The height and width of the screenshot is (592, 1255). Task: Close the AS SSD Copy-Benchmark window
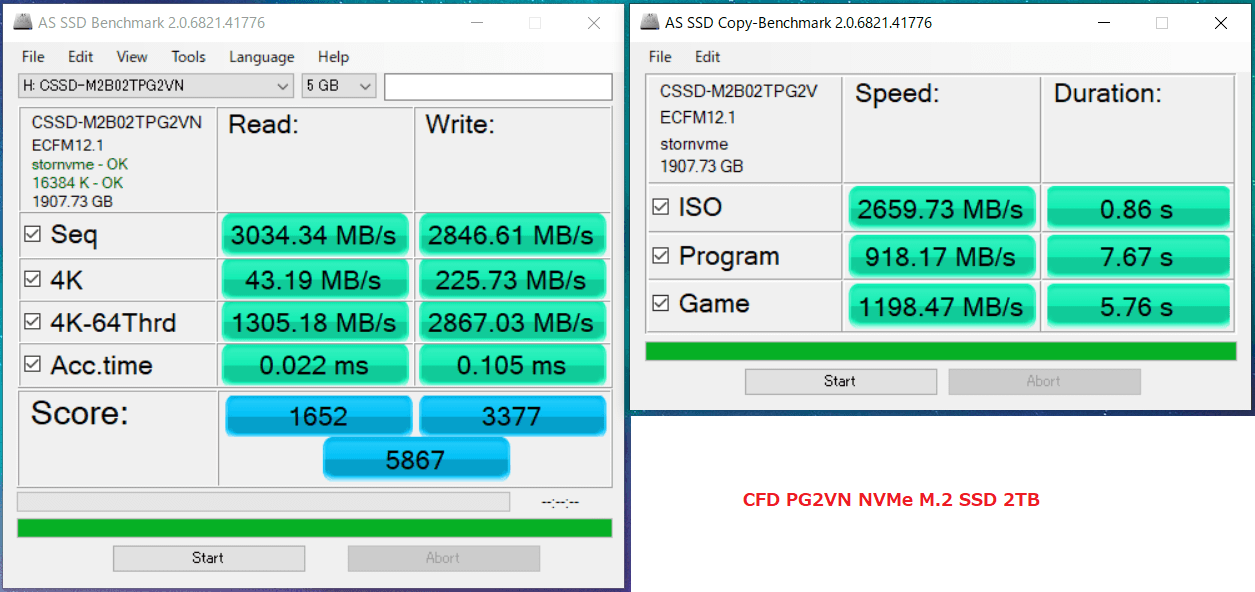pos(1221,23)
